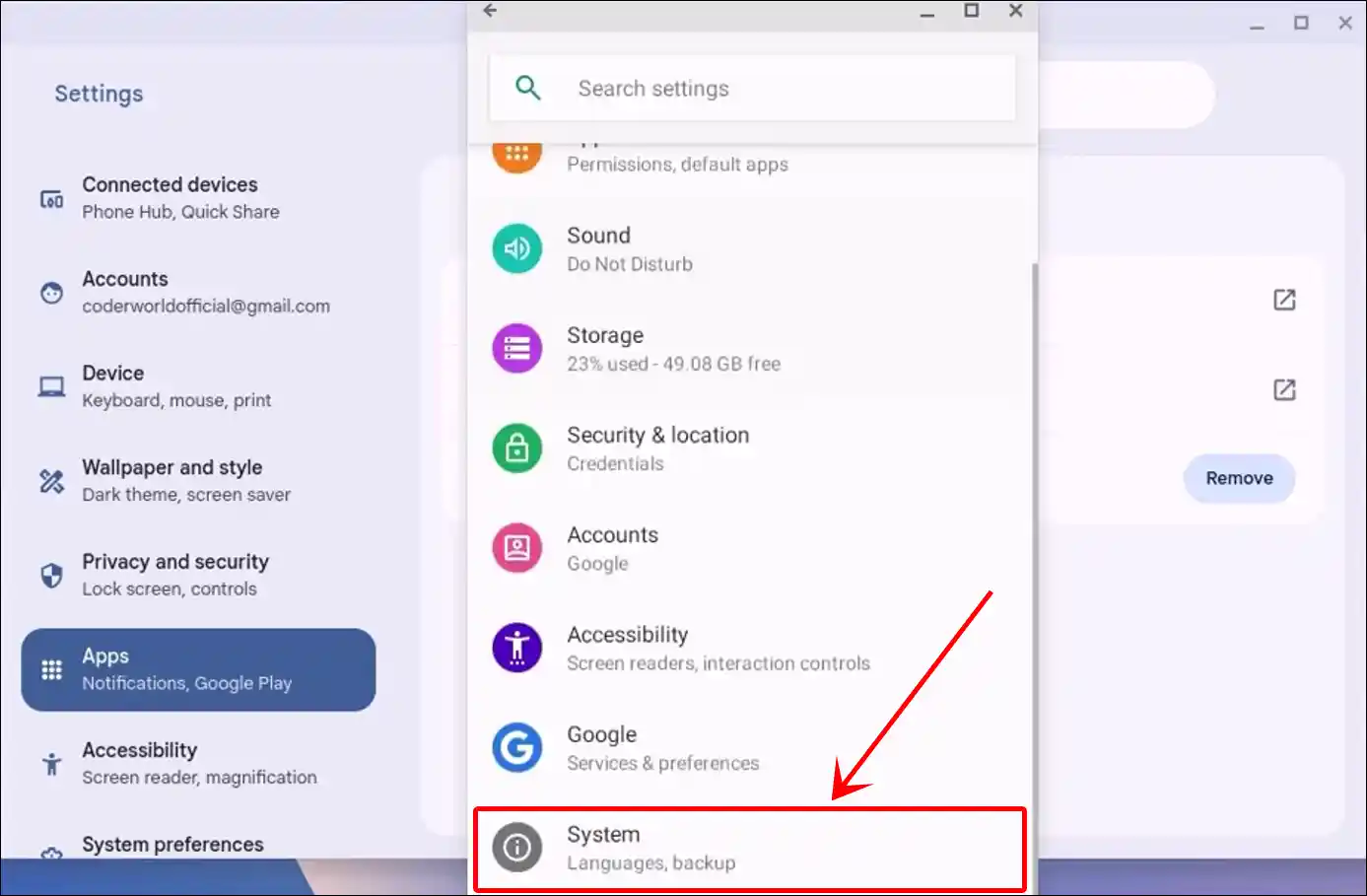The height and width of the screenshot is (896, 1367).
Task: Click the Accounts face icon in sidebar
Action: (51, 293)
